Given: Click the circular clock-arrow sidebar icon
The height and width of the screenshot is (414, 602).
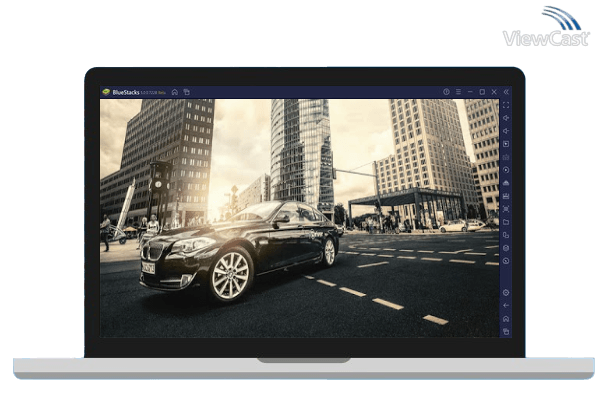Looking at the screenshot, I should (506, 261).
